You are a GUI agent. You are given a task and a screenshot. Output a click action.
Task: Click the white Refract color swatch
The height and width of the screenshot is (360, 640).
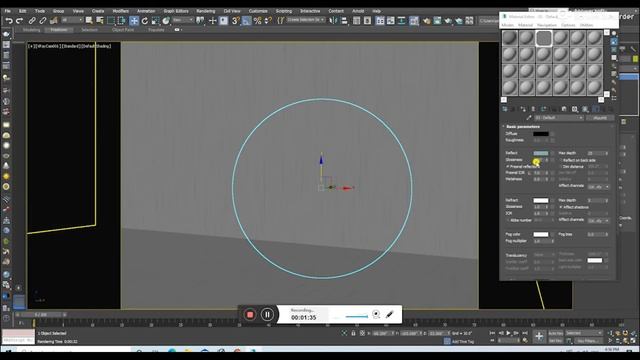coord(541,200)
